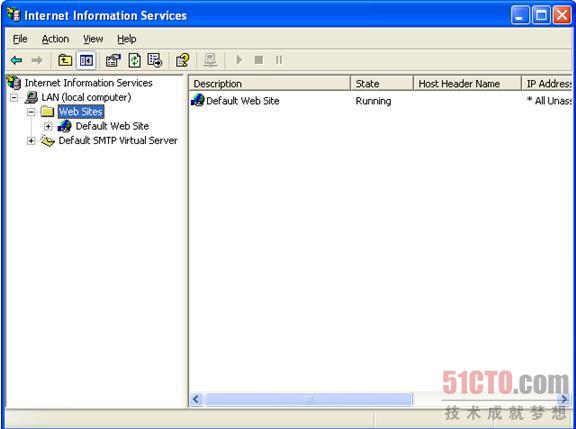Click the Refresh toolbar icon

[134, 60]
